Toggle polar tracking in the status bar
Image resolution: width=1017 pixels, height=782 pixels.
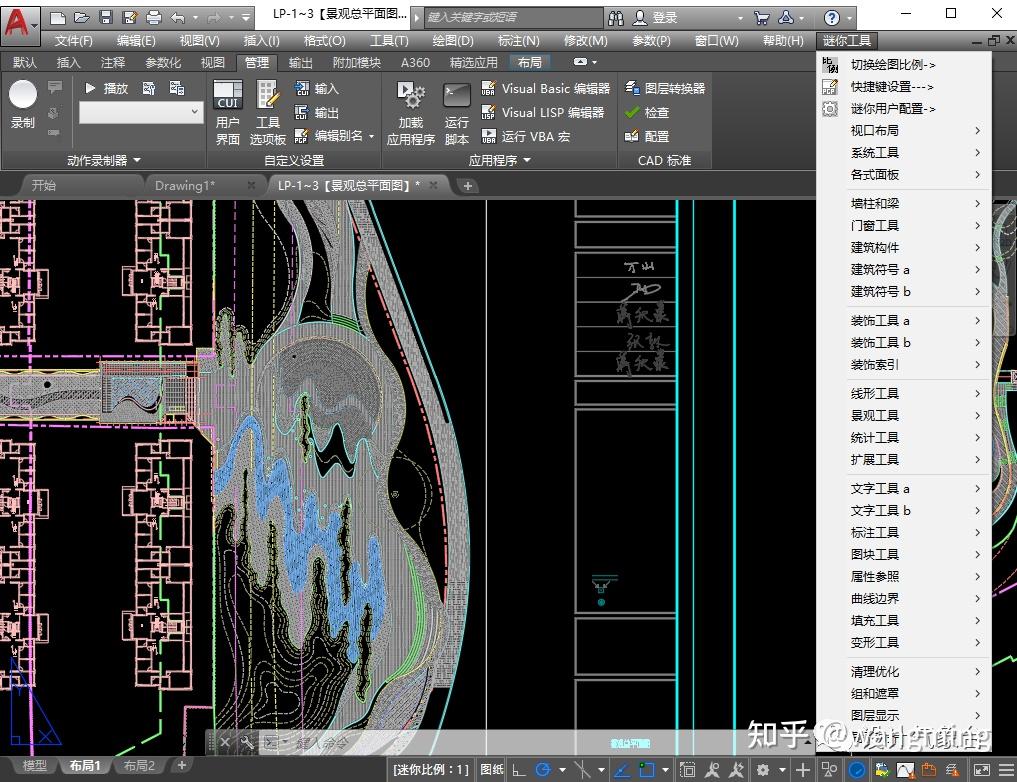(544, 770)
